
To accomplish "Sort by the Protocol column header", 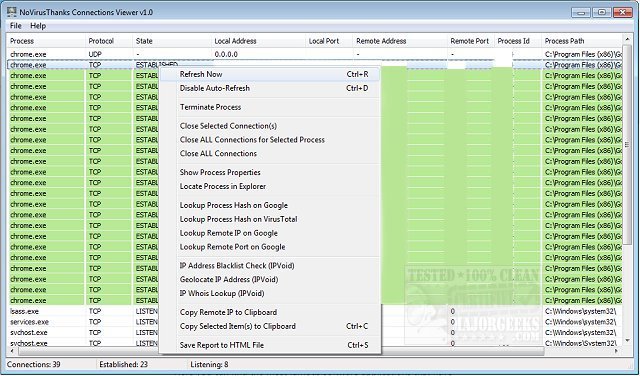I will [x=109, y=41].
